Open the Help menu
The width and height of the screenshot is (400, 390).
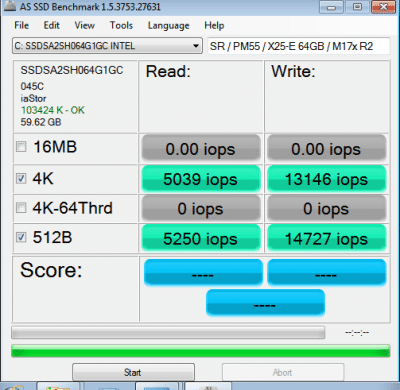click(x=214, y=25)
